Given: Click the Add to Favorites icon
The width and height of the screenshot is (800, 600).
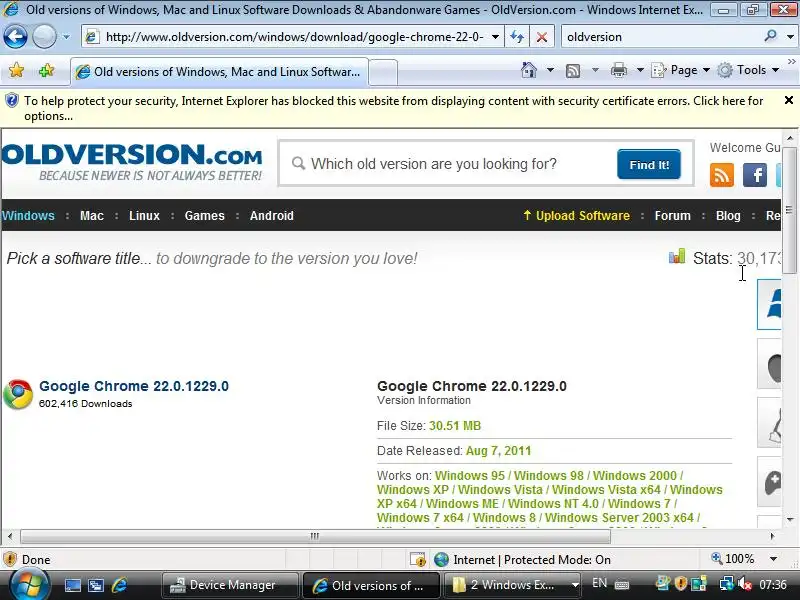Looking at the screenshot, I should tap(46, 70).
